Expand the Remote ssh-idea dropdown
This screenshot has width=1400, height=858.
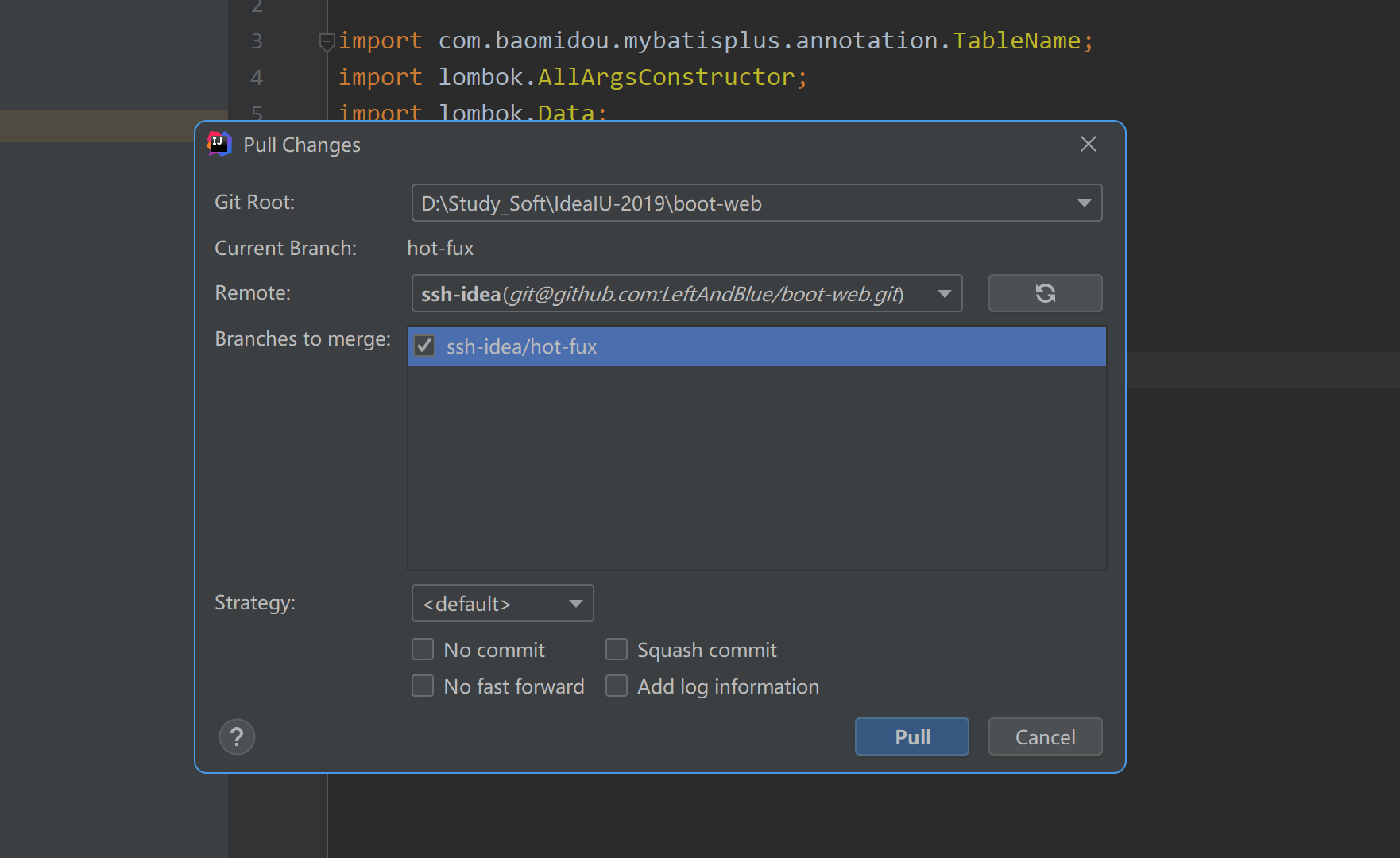click(x=686, y=293)
